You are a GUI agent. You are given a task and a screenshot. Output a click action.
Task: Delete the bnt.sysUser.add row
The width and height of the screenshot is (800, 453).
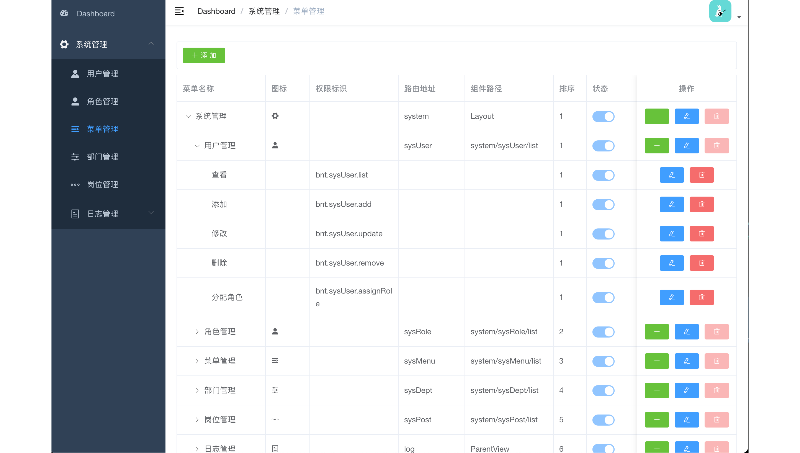[702, 205]
